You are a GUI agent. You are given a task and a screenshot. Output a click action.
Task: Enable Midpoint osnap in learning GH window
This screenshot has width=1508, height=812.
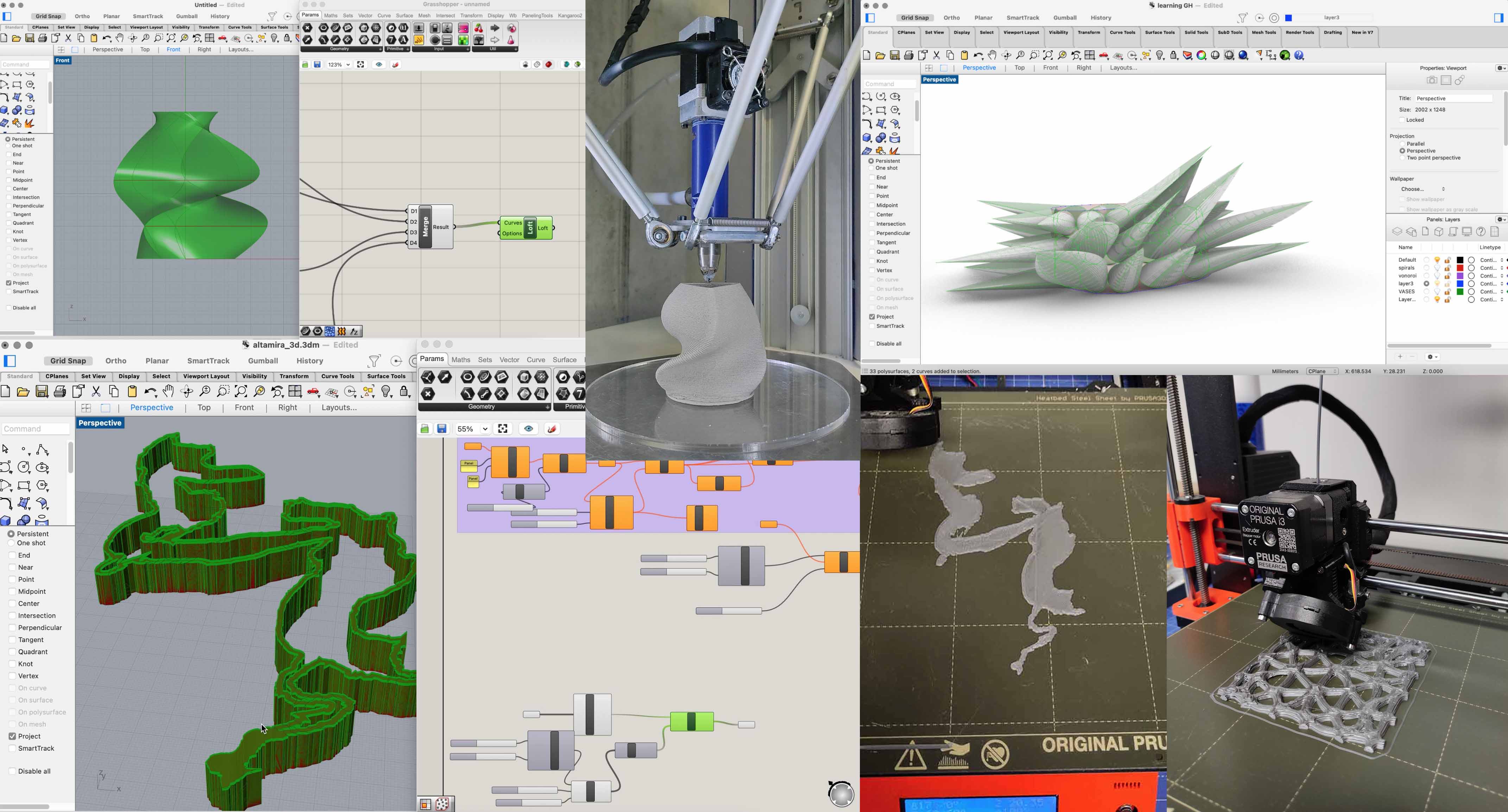pos(872,205)
